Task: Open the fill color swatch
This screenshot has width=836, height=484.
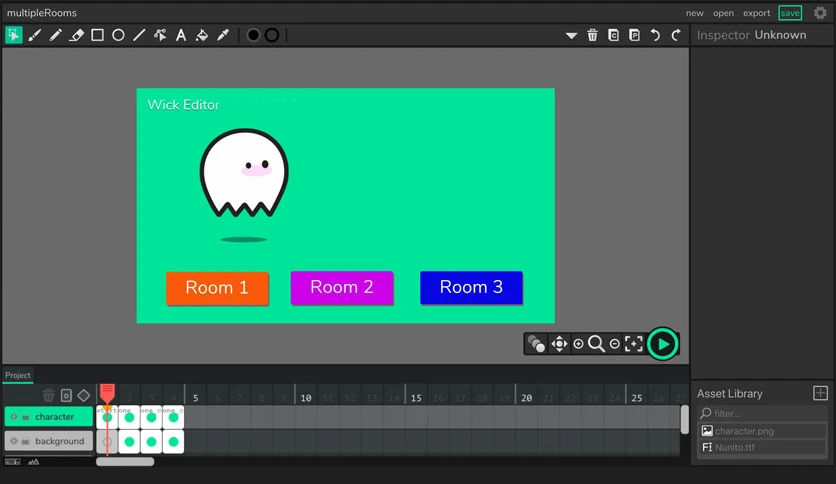Action: tap(253, 35)
